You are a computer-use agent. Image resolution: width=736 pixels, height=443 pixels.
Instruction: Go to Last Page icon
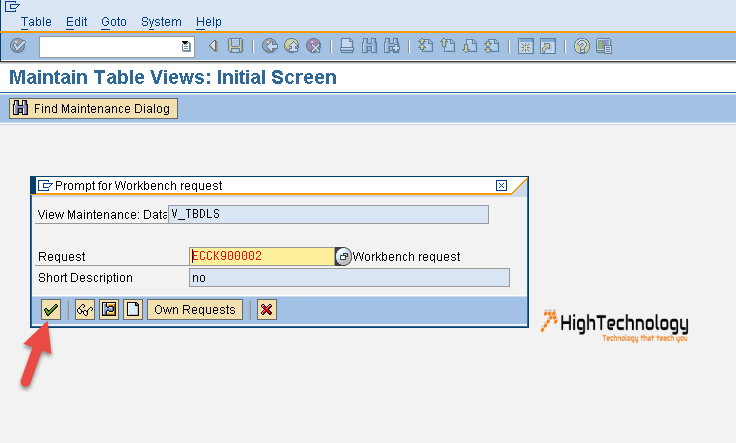click(492, 46)
